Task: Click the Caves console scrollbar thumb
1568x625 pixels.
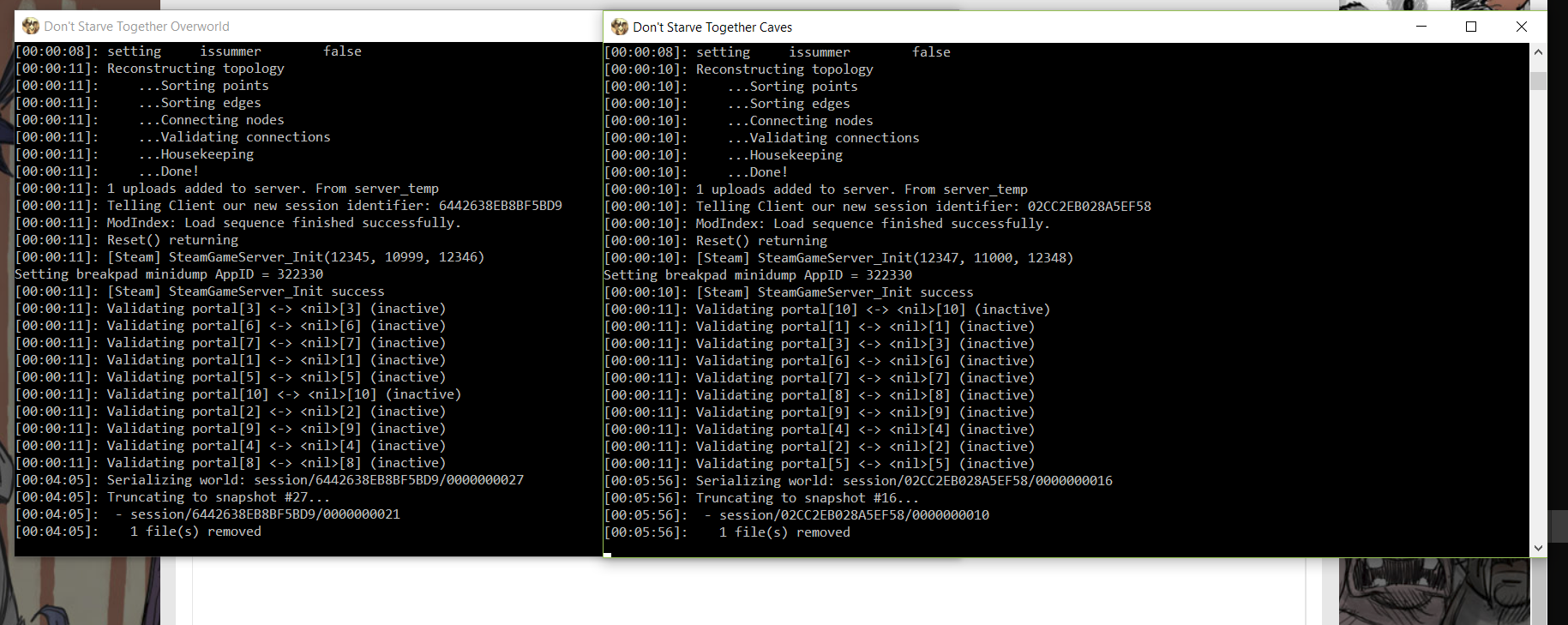Action: pyautogui.click(x=1538, y=81)
